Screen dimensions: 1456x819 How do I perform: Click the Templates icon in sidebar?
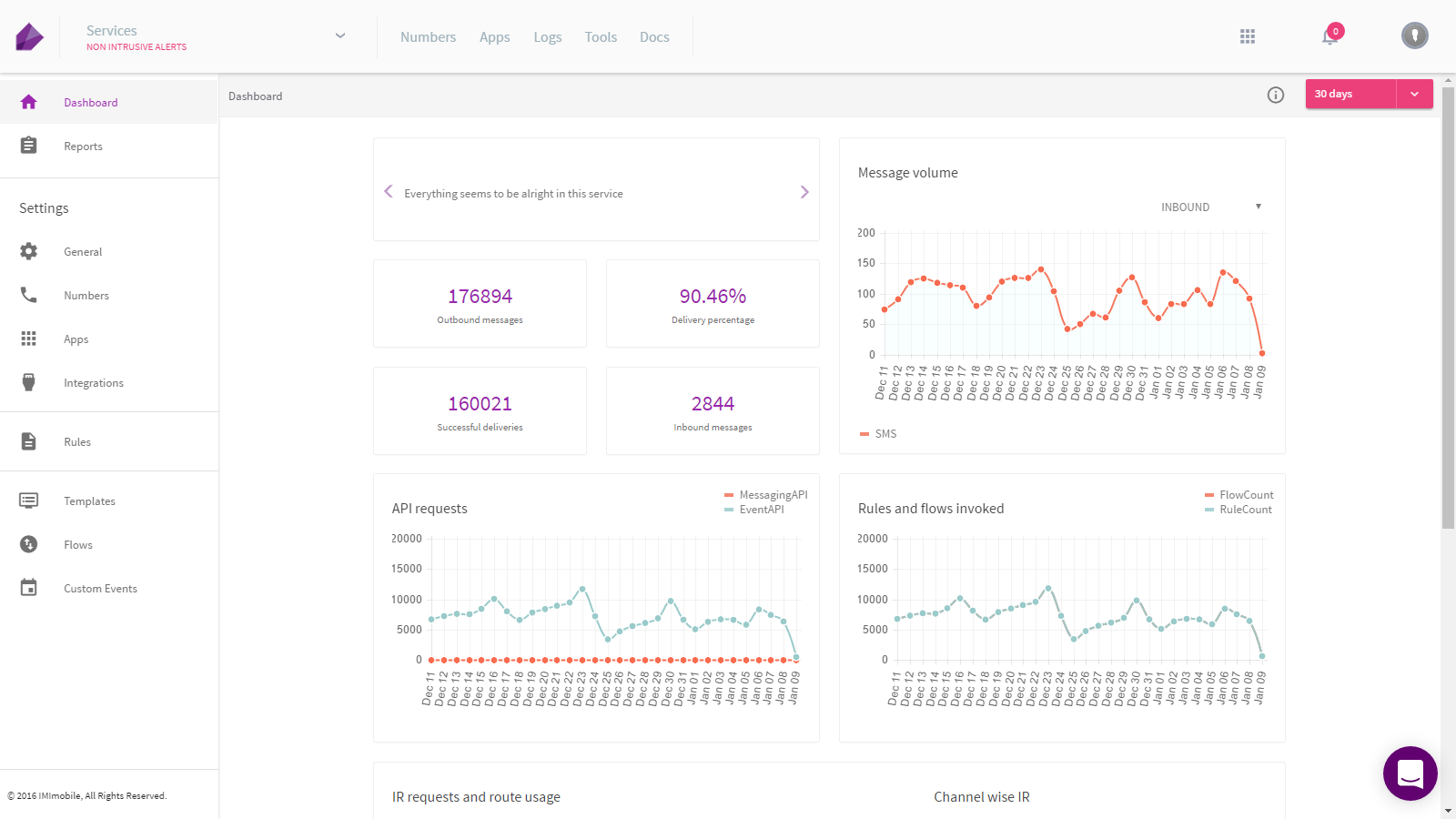coord(28,500)
